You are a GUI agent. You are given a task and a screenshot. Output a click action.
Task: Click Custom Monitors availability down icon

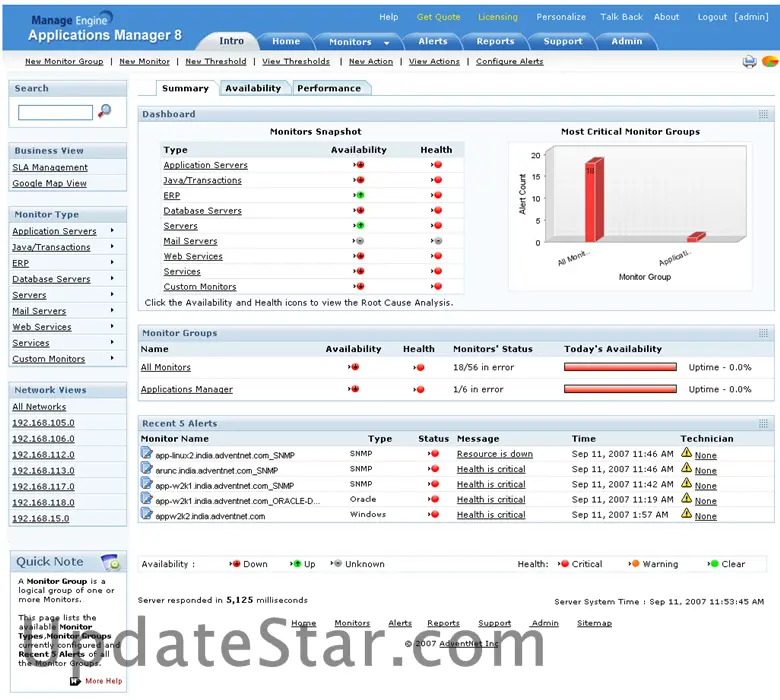click(359, 286)
